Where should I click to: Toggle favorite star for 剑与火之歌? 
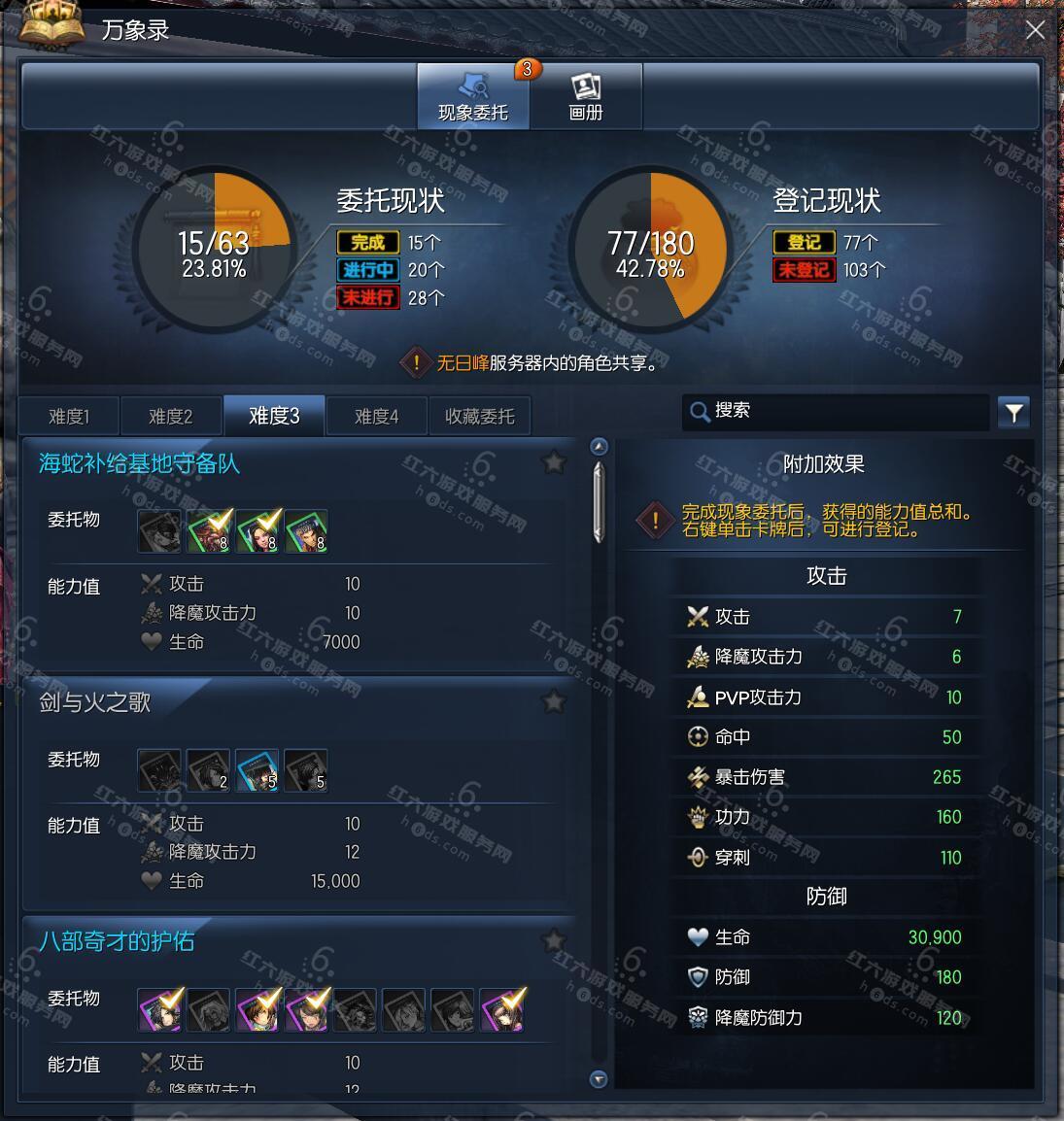click(x=554, y=701)
